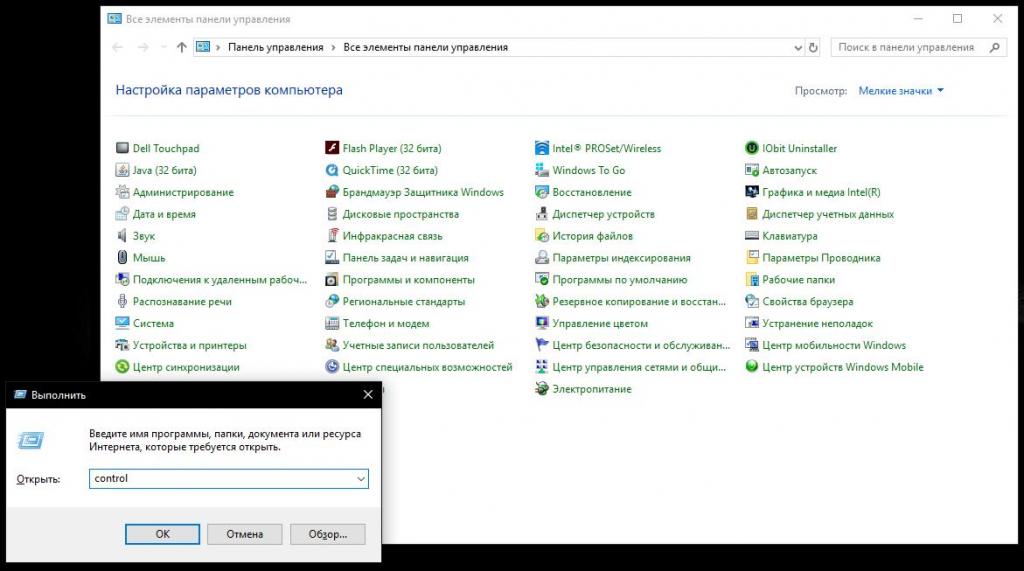Click the Графика и медиа Intel(R) icon
The height and width of the screenshot is (571, 1024).
coord(752,192)
